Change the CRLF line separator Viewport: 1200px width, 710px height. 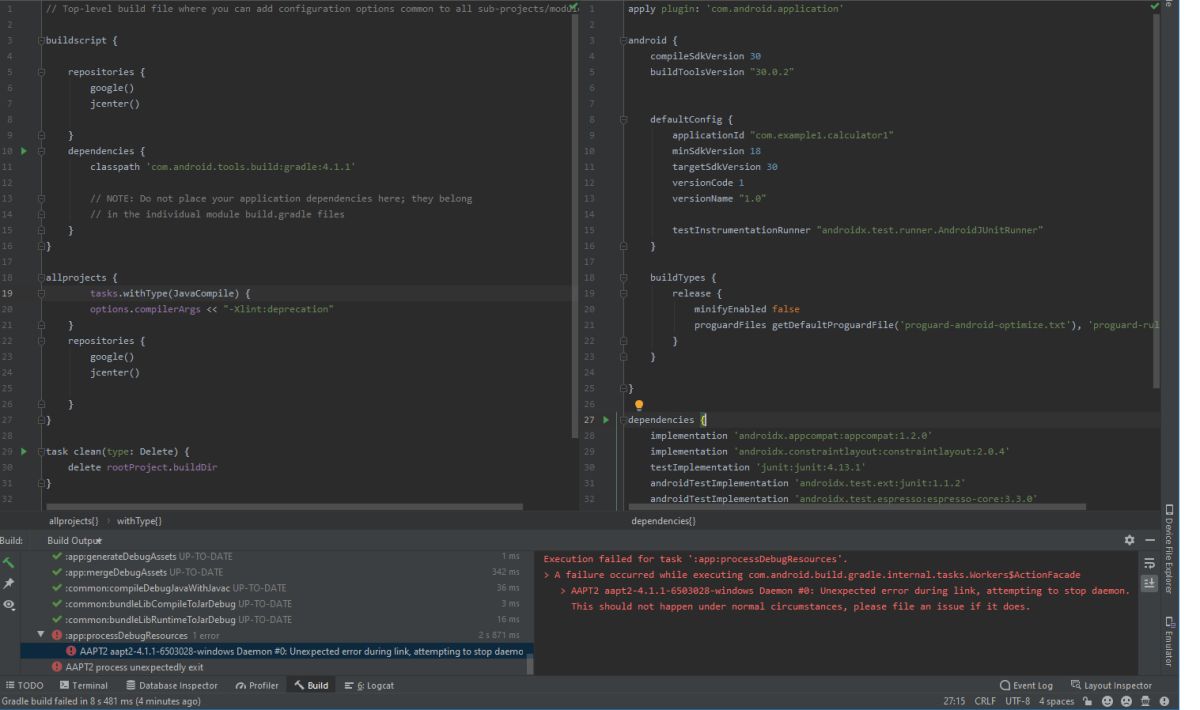point(985,701)
